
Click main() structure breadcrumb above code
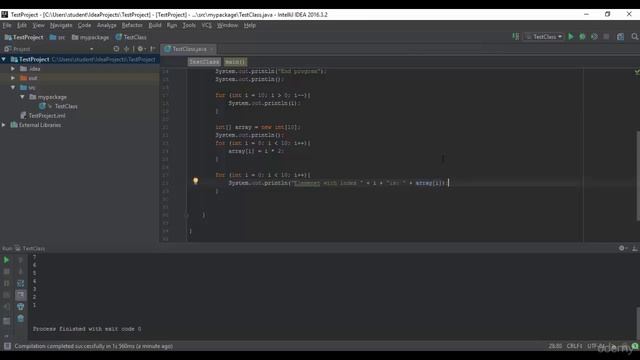pyautogui.click(x=236, y=62)
